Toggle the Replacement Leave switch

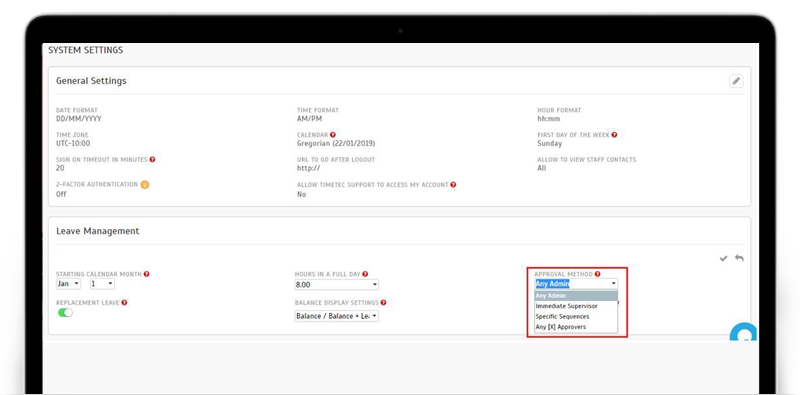pyautogui.click(x=65, y=312)
